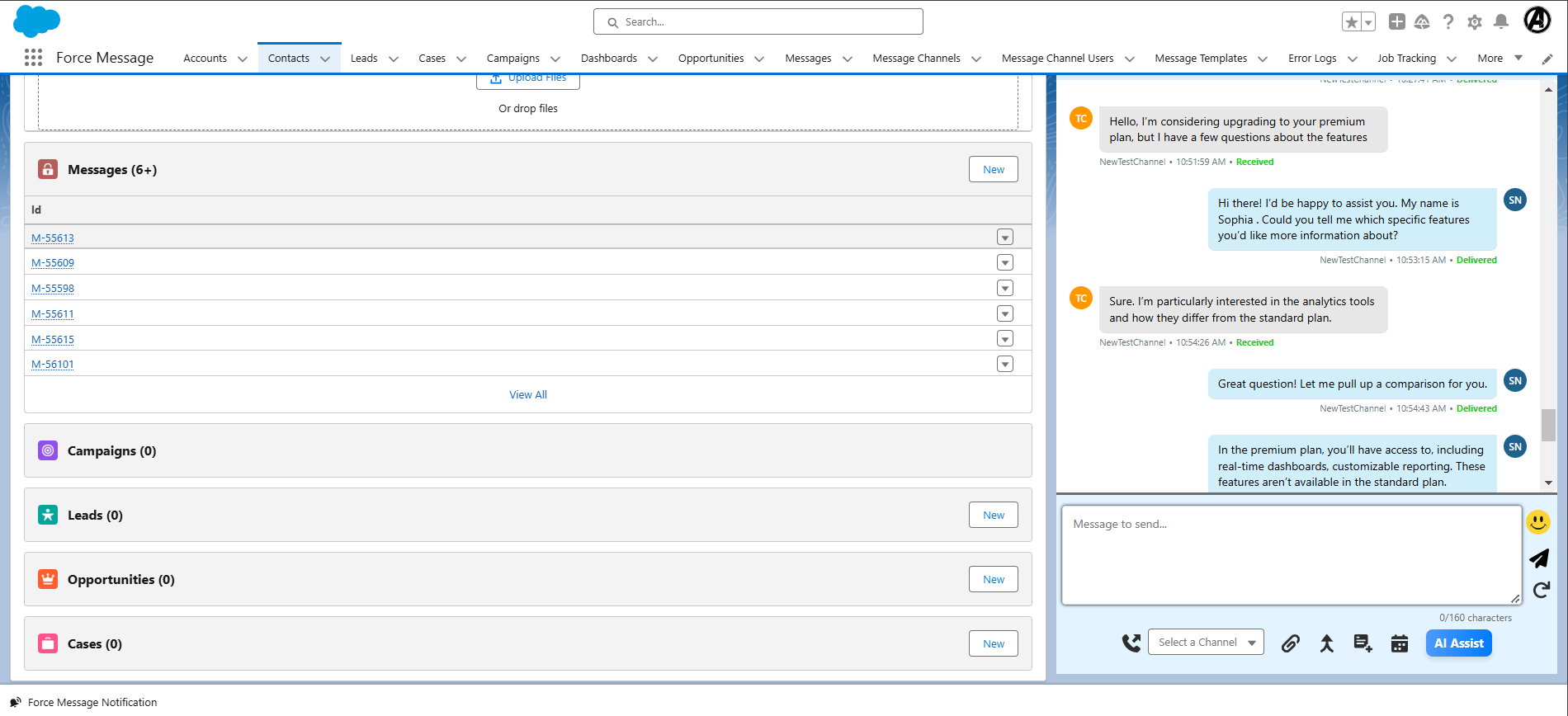This screenshot has height=716, width=1568.
Task: Click the AI Assist button
Action: pyautogui.click(x=1458, y=643)
